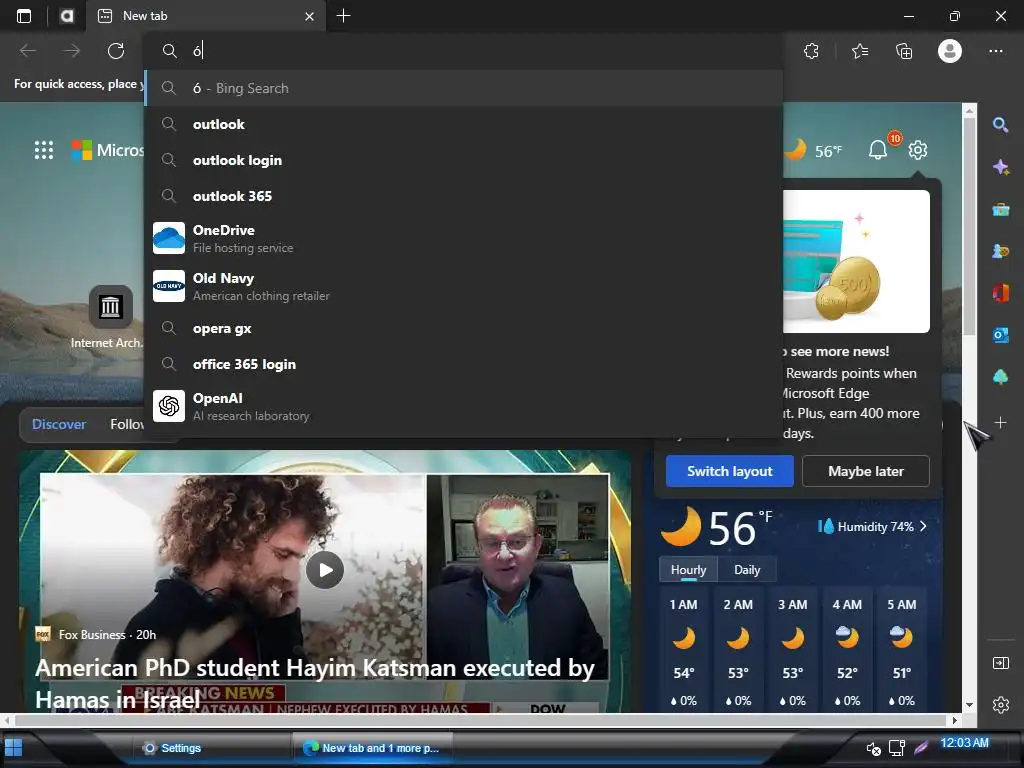This screenshot has height=768, width=1024.
Task: Select the Old Navy suggestion
Action: coord(464,287)
